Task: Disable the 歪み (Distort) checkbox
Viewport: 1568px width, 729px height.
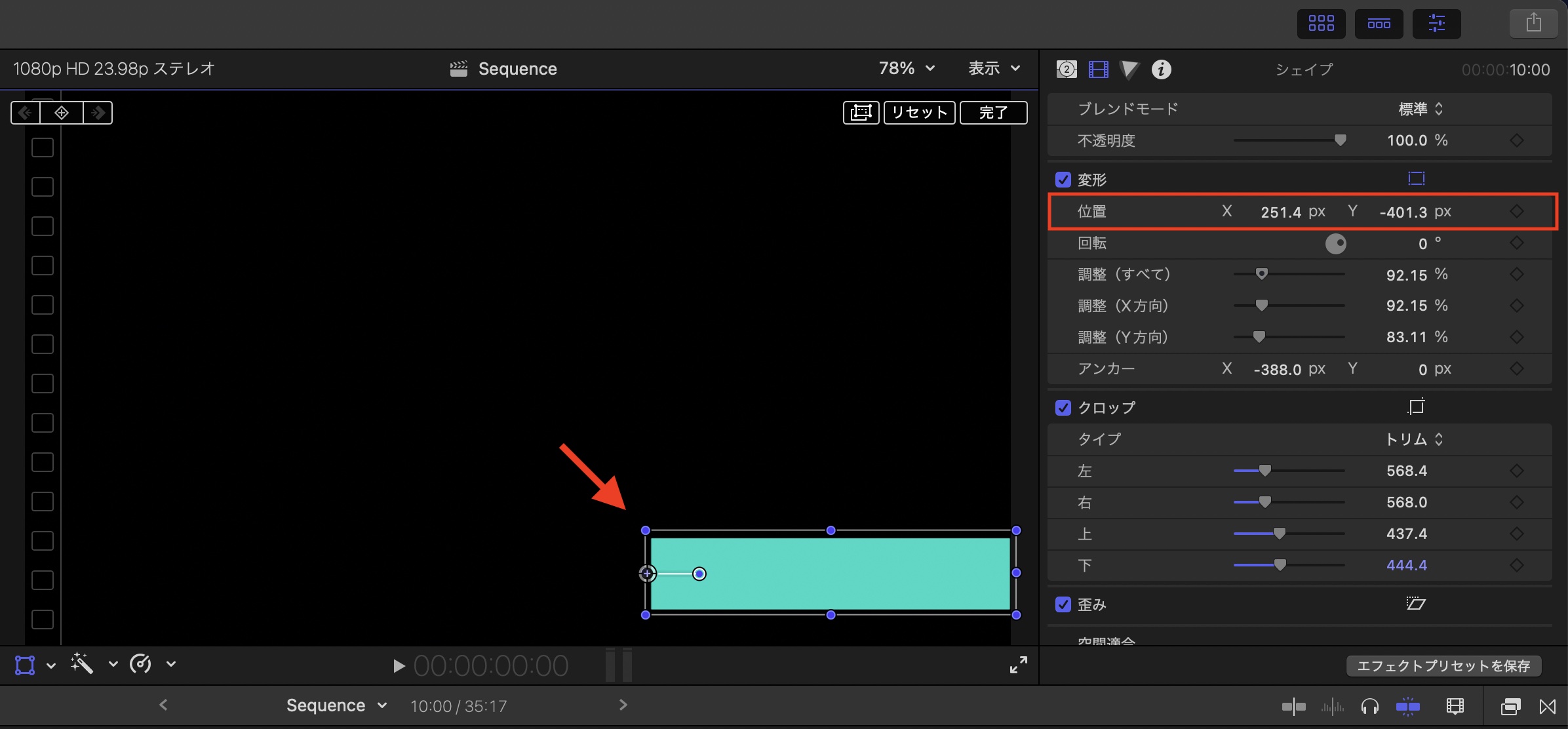Action: click(x=1063, y=604)
